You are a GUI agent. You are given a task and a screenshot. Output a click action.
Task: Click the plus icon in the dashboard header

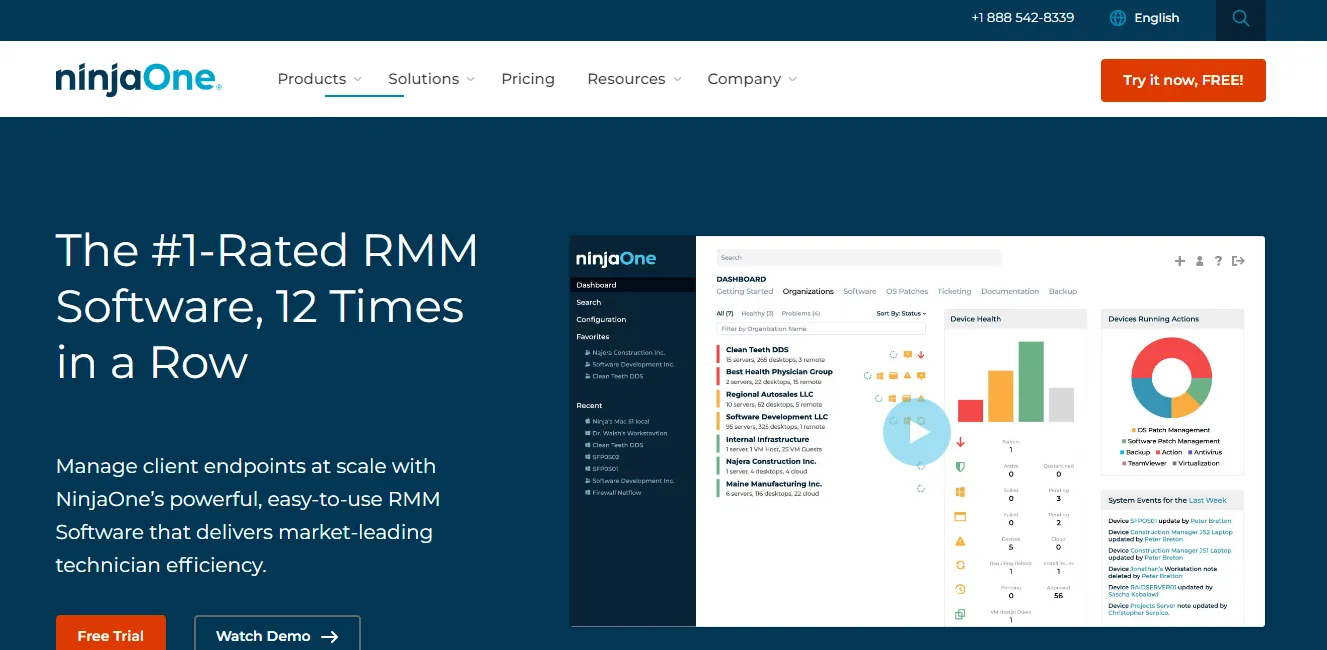pos(1180,261)
